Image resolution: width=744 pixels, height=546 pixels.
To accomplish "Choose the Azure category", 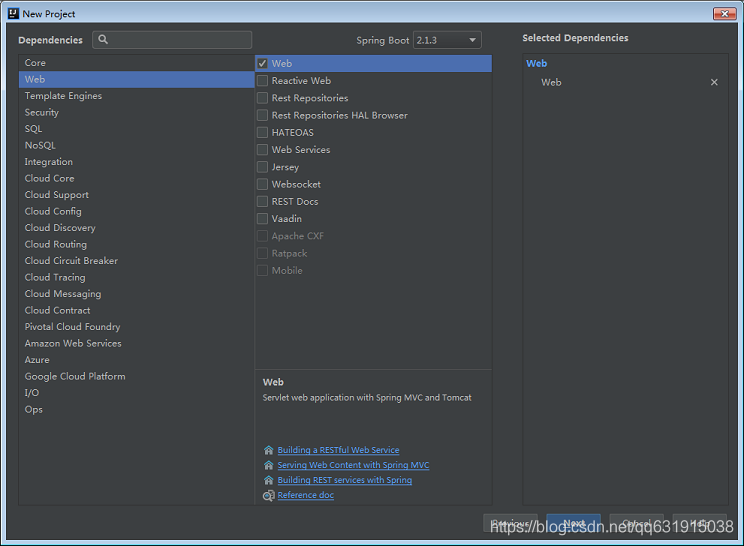I will [x=136, y=360].
